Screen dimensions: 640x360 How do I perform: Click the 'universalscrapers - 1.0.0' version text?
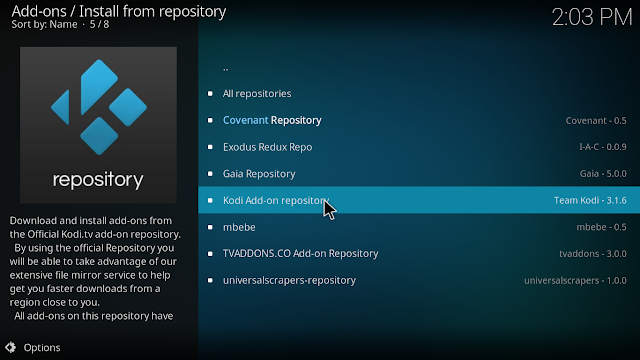[x=576, y=281]
